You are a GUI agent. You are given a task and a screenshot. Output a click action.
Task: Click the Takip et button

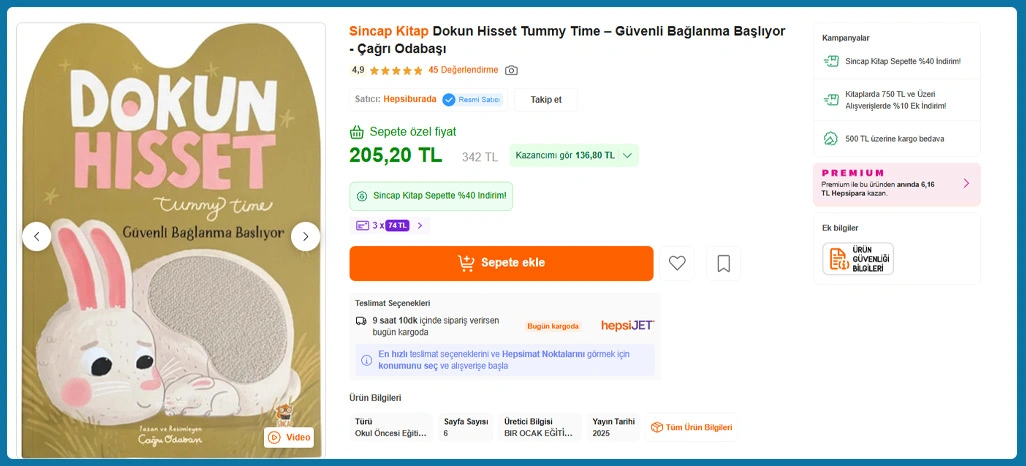(x=546, y=99)
